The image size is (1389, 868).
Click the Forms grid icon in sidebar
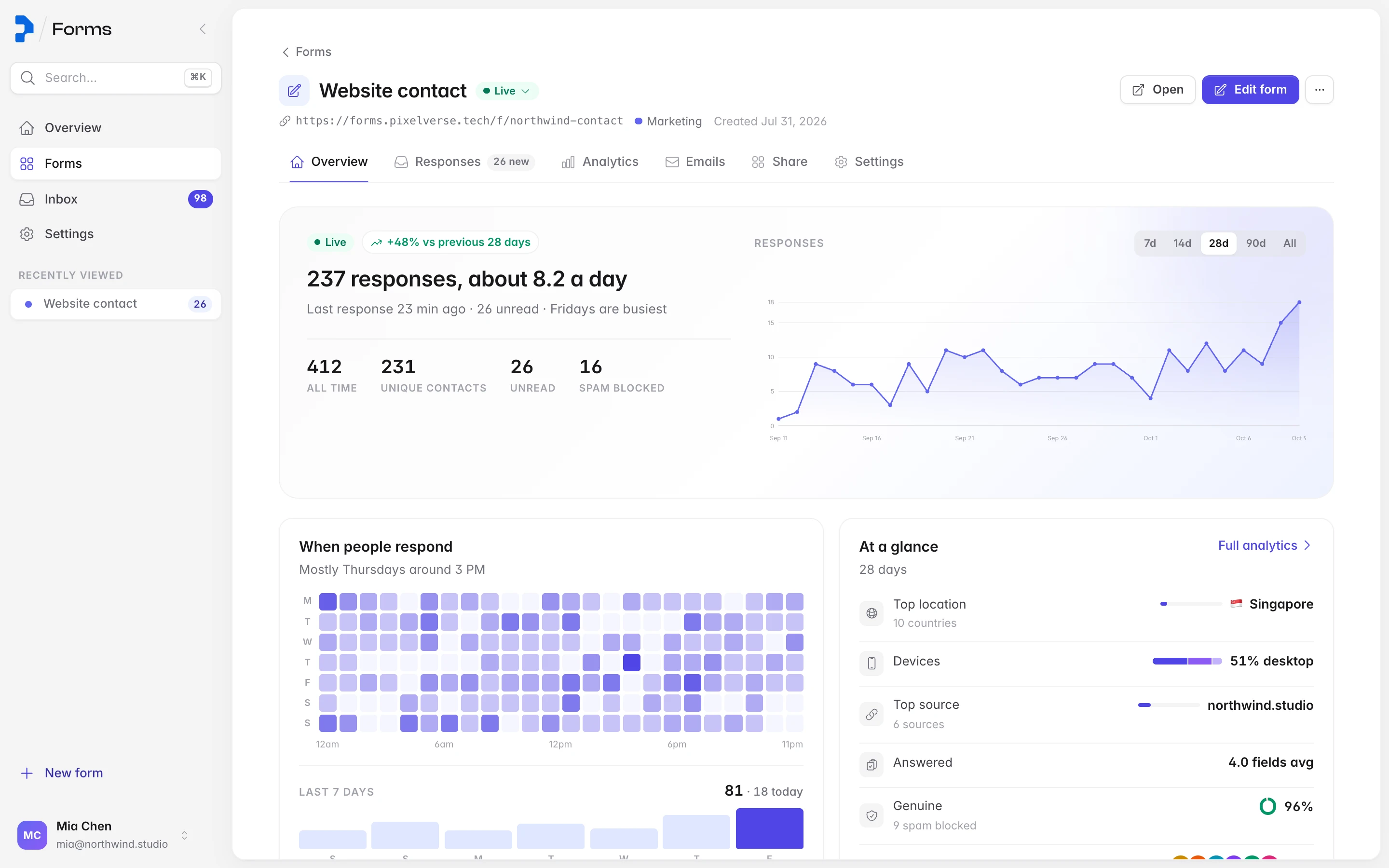(x=27, y=163)
